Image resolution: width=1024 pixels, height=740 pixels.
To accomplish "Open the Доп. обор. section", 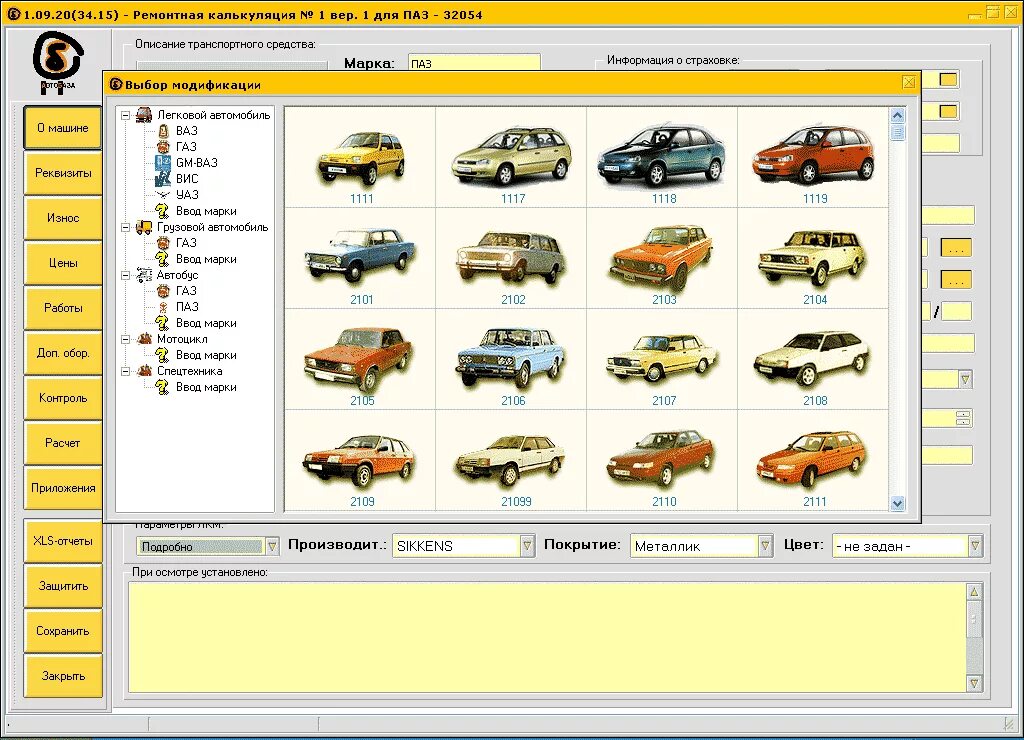I will [x=63, y=353].
